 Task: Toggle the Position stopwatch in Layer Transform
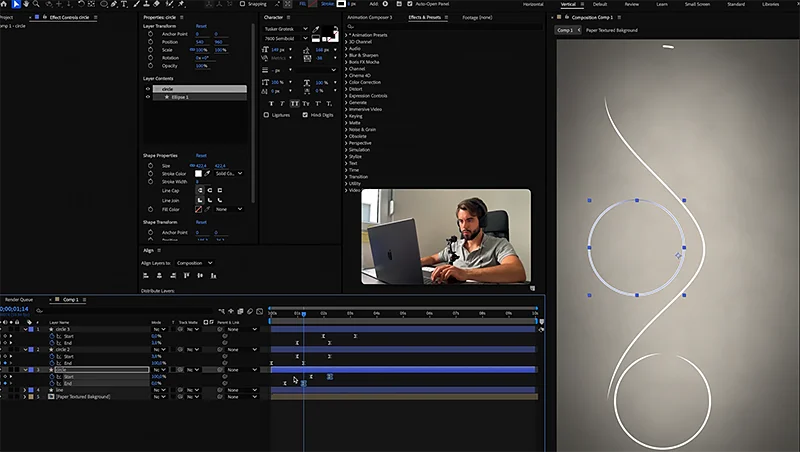151,42
